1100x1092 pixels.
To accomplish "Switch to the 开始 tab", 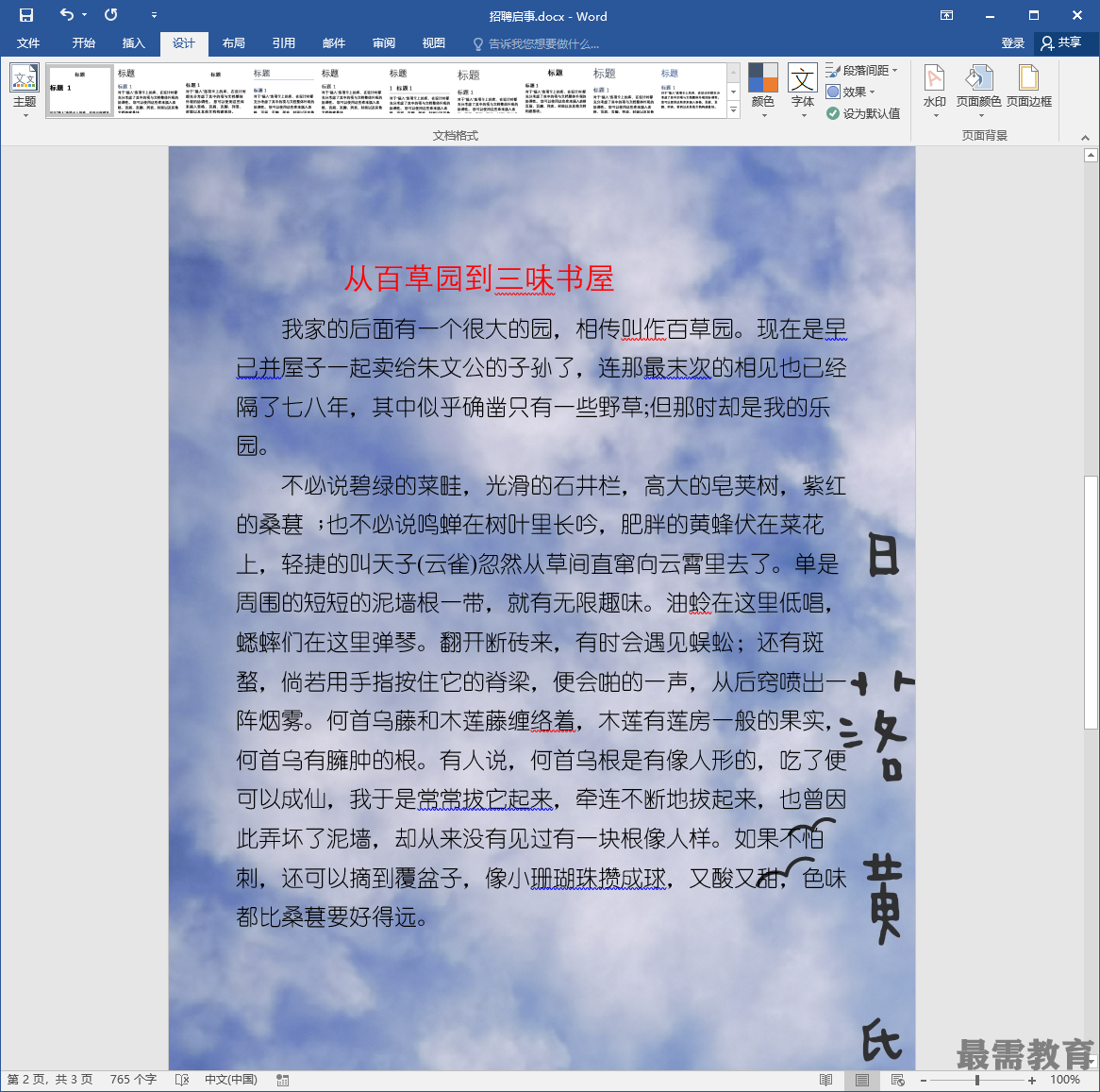I will click(83, 43).
